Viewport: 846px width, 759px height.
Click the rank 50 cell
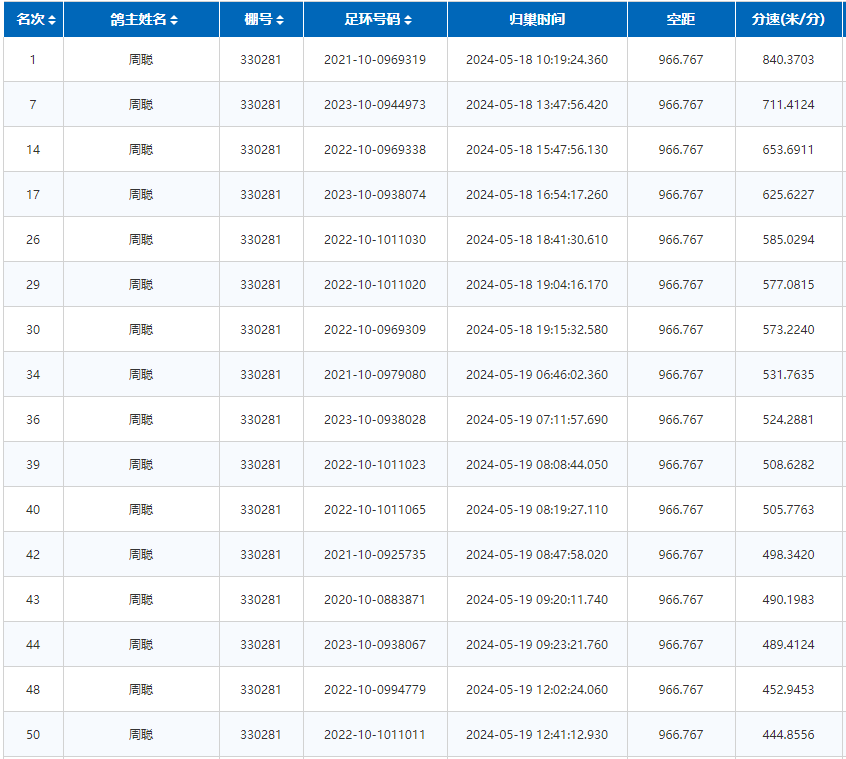point(33,735)
